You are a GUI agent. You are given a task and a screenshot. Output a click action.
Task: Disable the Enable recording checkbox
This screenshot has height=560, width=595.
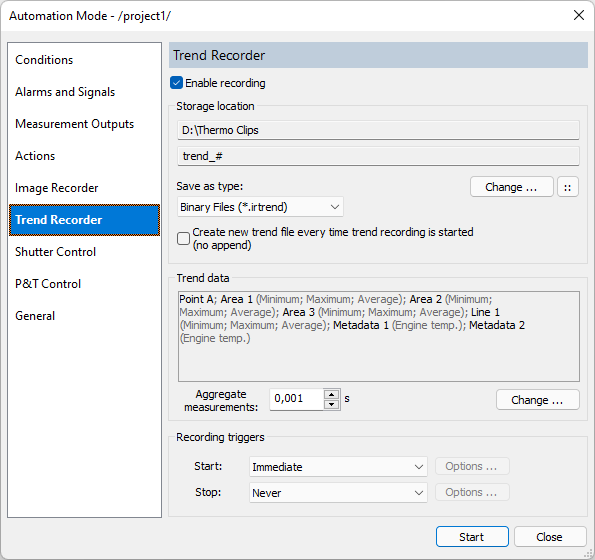coord(176,83)
